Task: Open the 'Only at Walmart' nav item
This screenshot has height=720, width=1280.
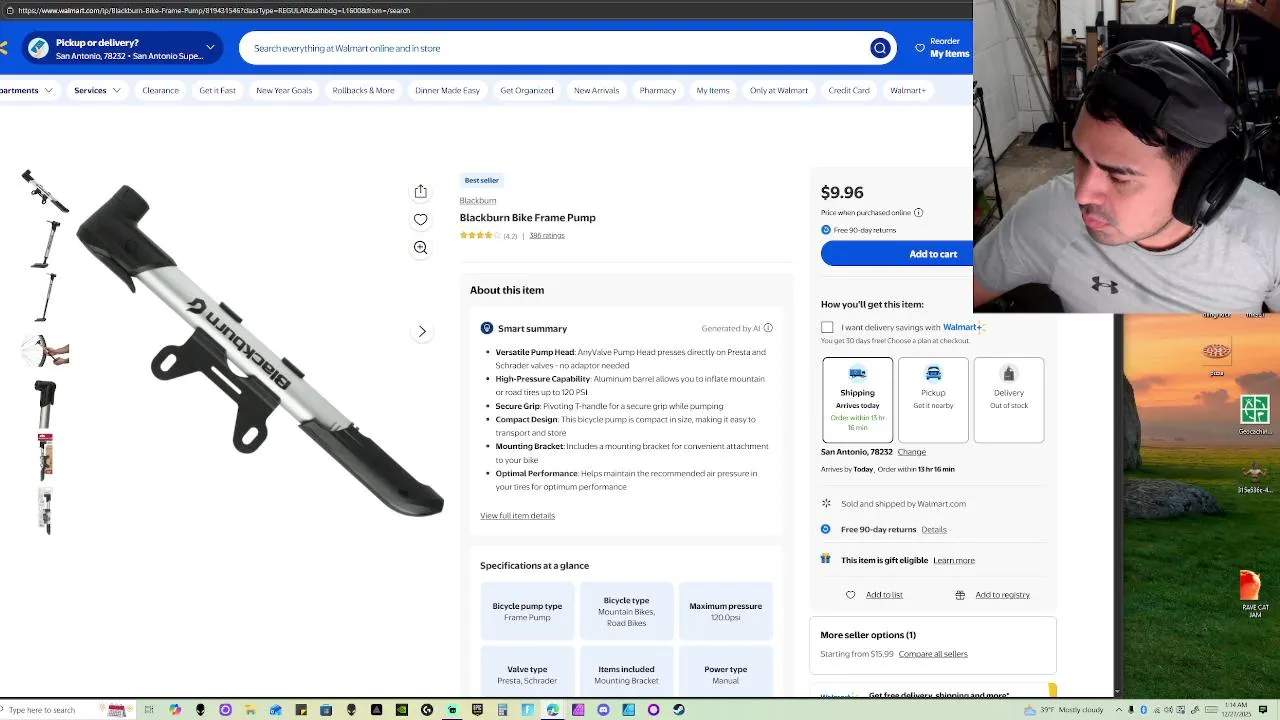Action: pyautogui.click(x=779, y=90)
